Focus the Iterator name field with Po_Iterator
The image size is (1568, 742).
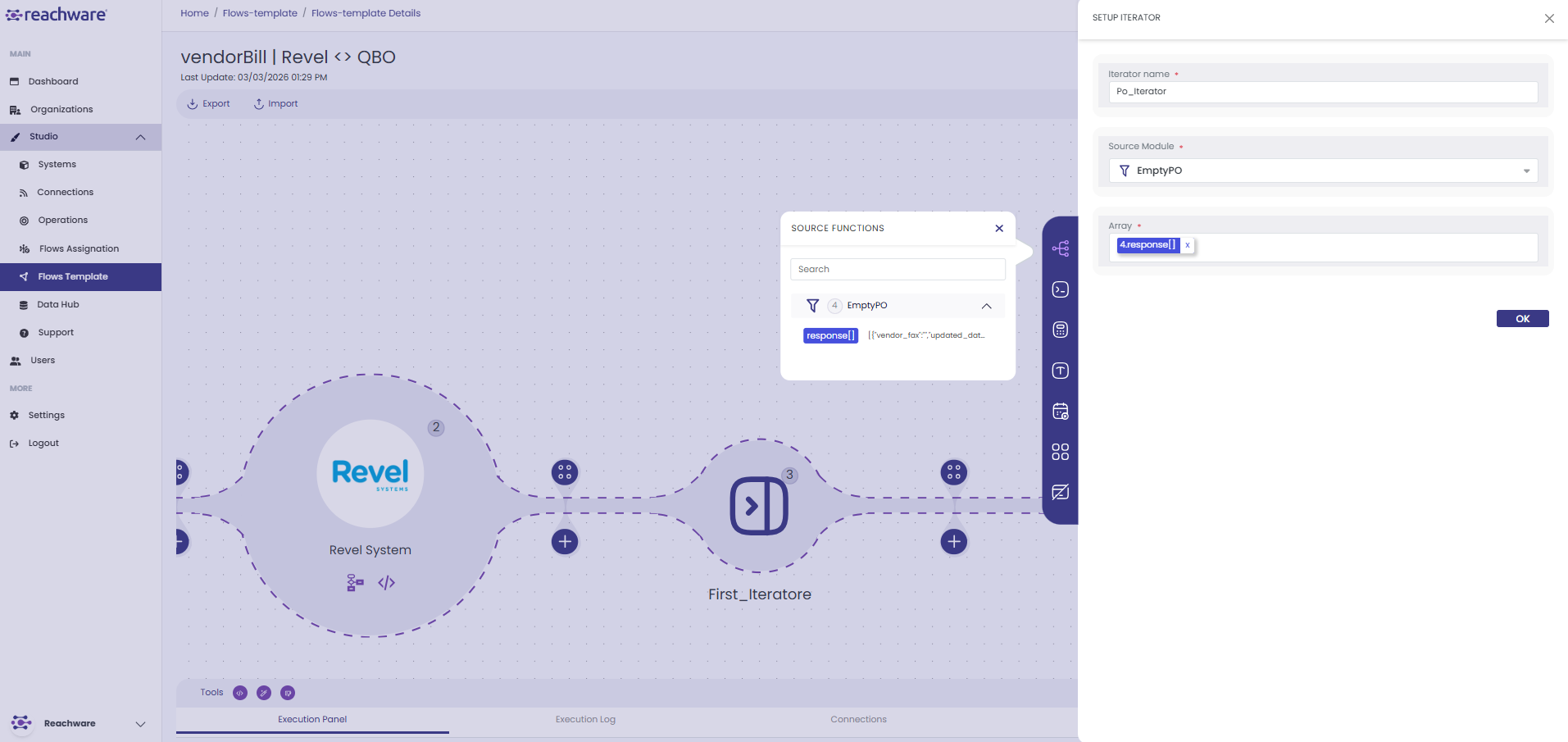point(1323,92)
